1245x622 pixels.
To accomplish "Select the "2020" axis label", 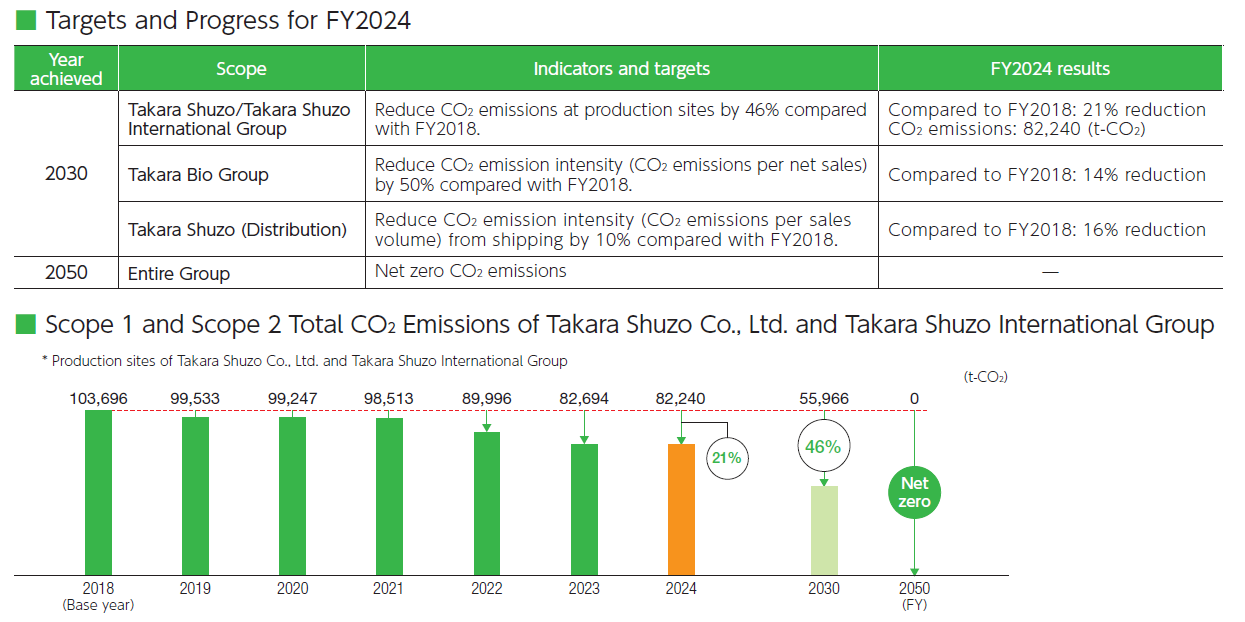I will pyautogui.click(x=292, y=589).
